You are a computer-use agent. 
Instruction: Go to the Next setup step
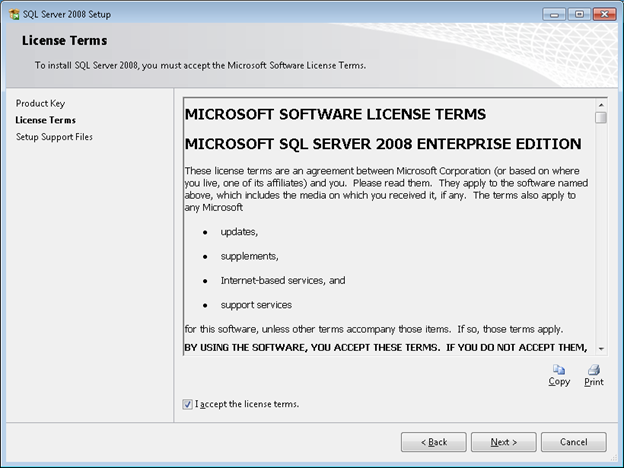coord(503,442)
